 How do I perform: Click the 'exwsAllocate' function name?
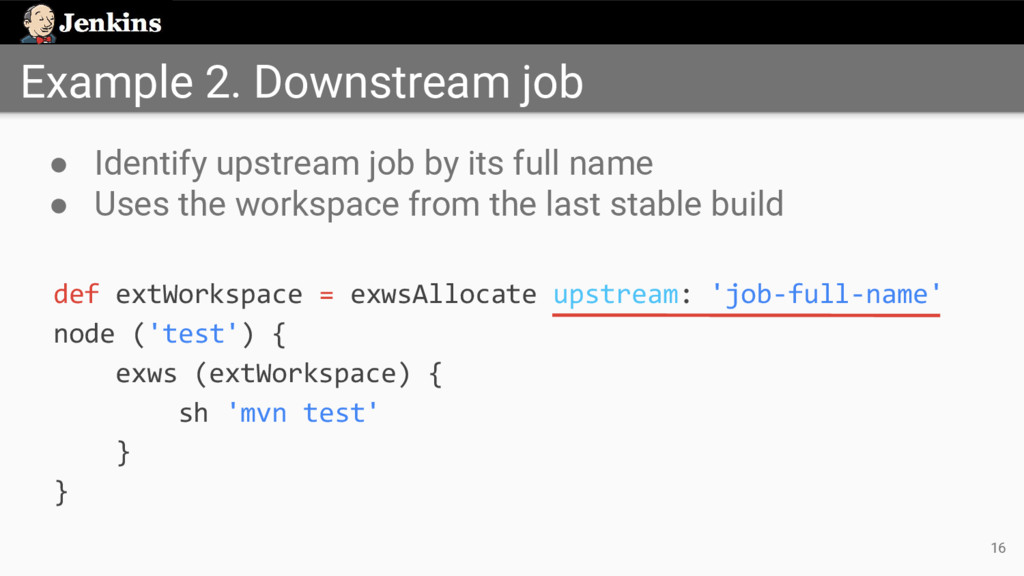tap(443, 294)
